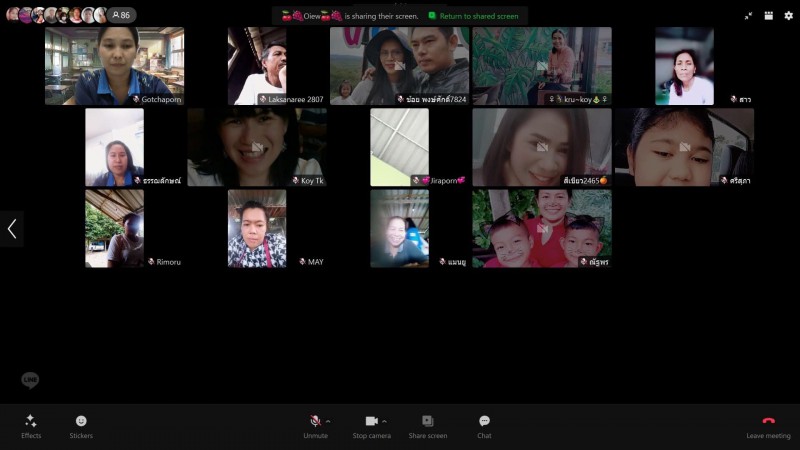The height and width of the screenshot is (450, 800).
Task: Select Koy Tk's video tile
Action: (x=257, y=147)
